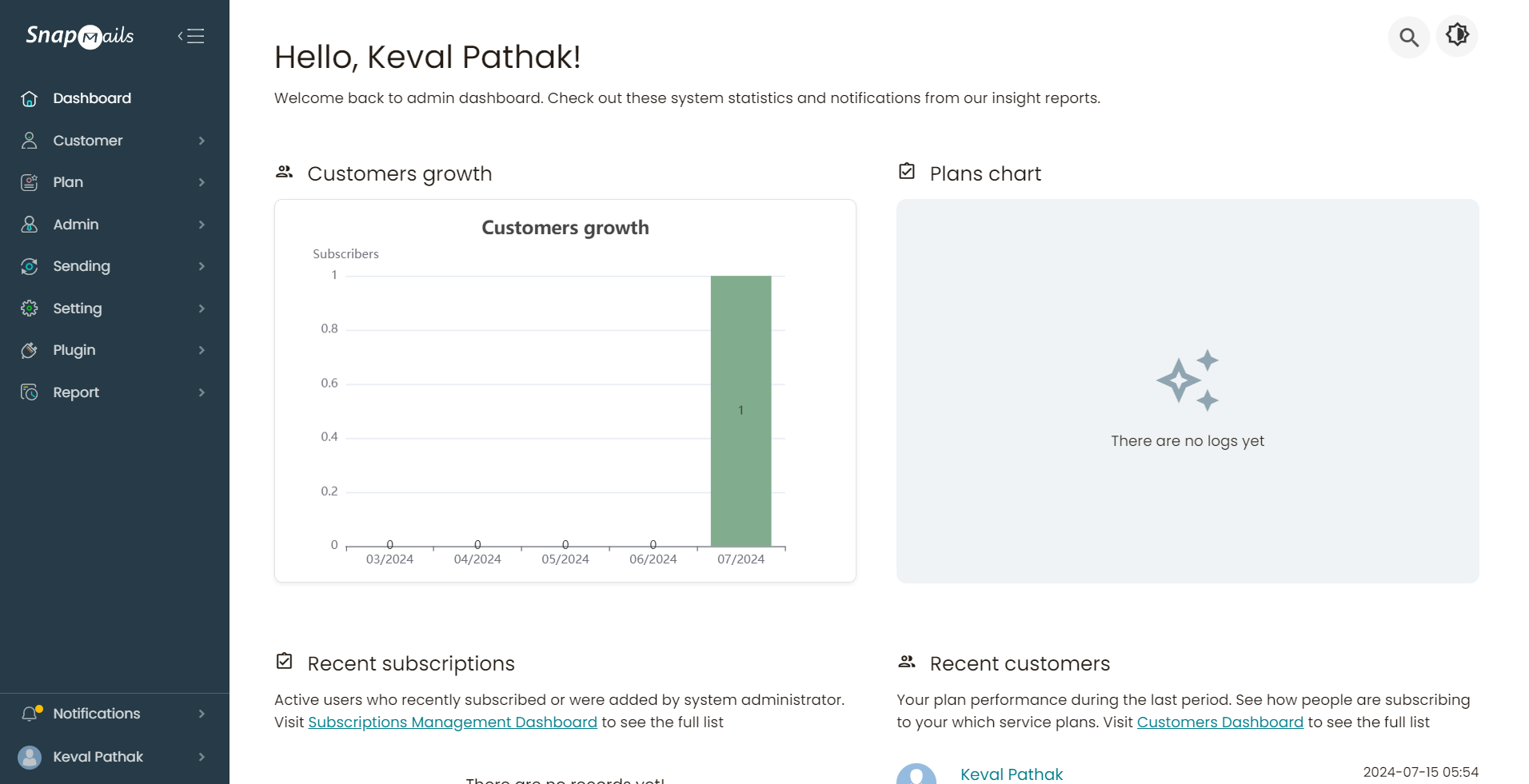Click the Recent customers heading people icon

[907, 662]
